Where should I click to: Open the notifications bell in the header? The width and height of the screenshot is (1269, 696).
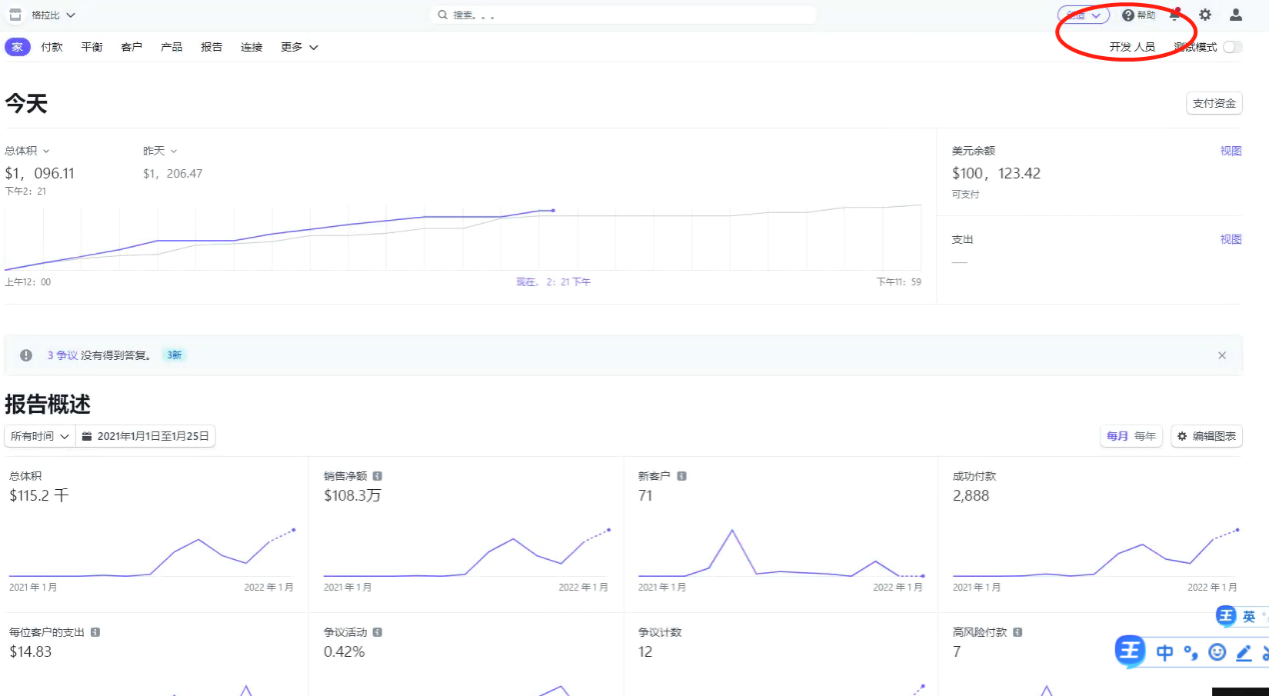point(1175,15)
